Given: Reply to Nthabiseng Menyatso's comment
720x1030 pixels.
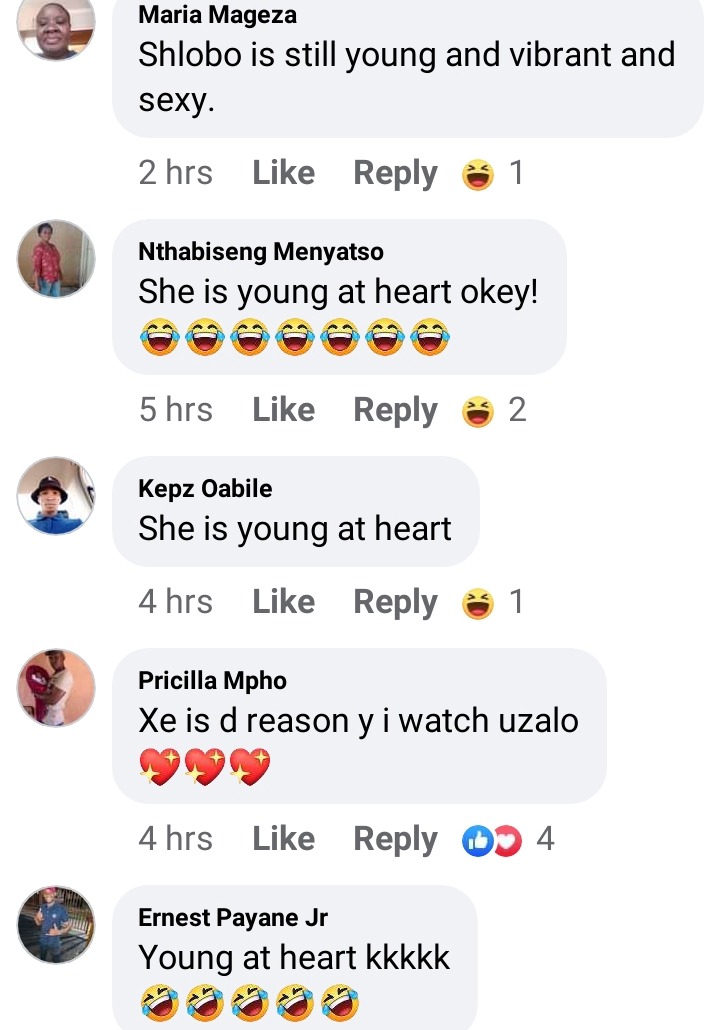Looking at the screenshot, I should point(395,411).
